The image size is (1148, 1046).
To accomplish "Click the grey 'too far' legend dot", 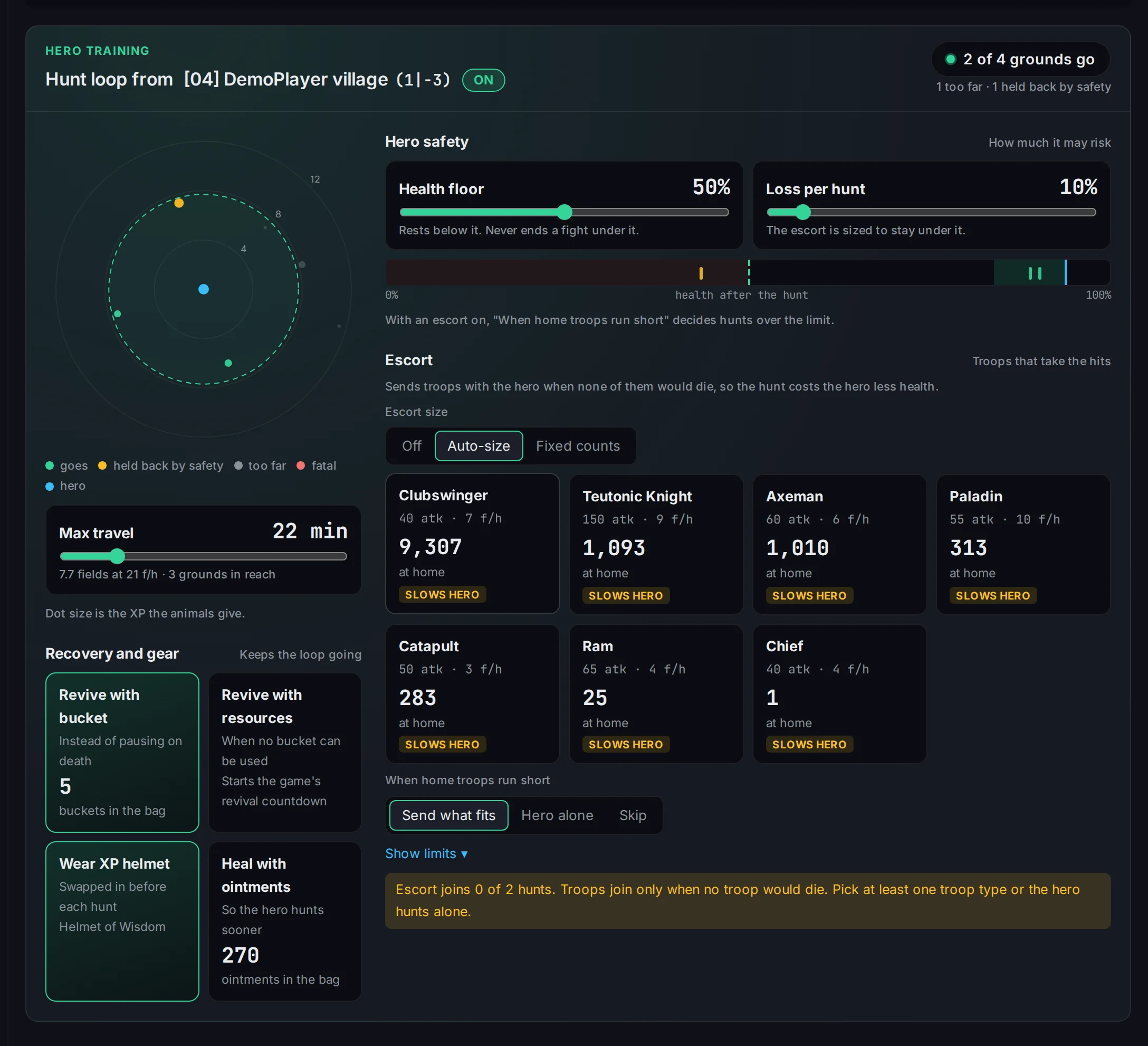I will click(238, 465).
